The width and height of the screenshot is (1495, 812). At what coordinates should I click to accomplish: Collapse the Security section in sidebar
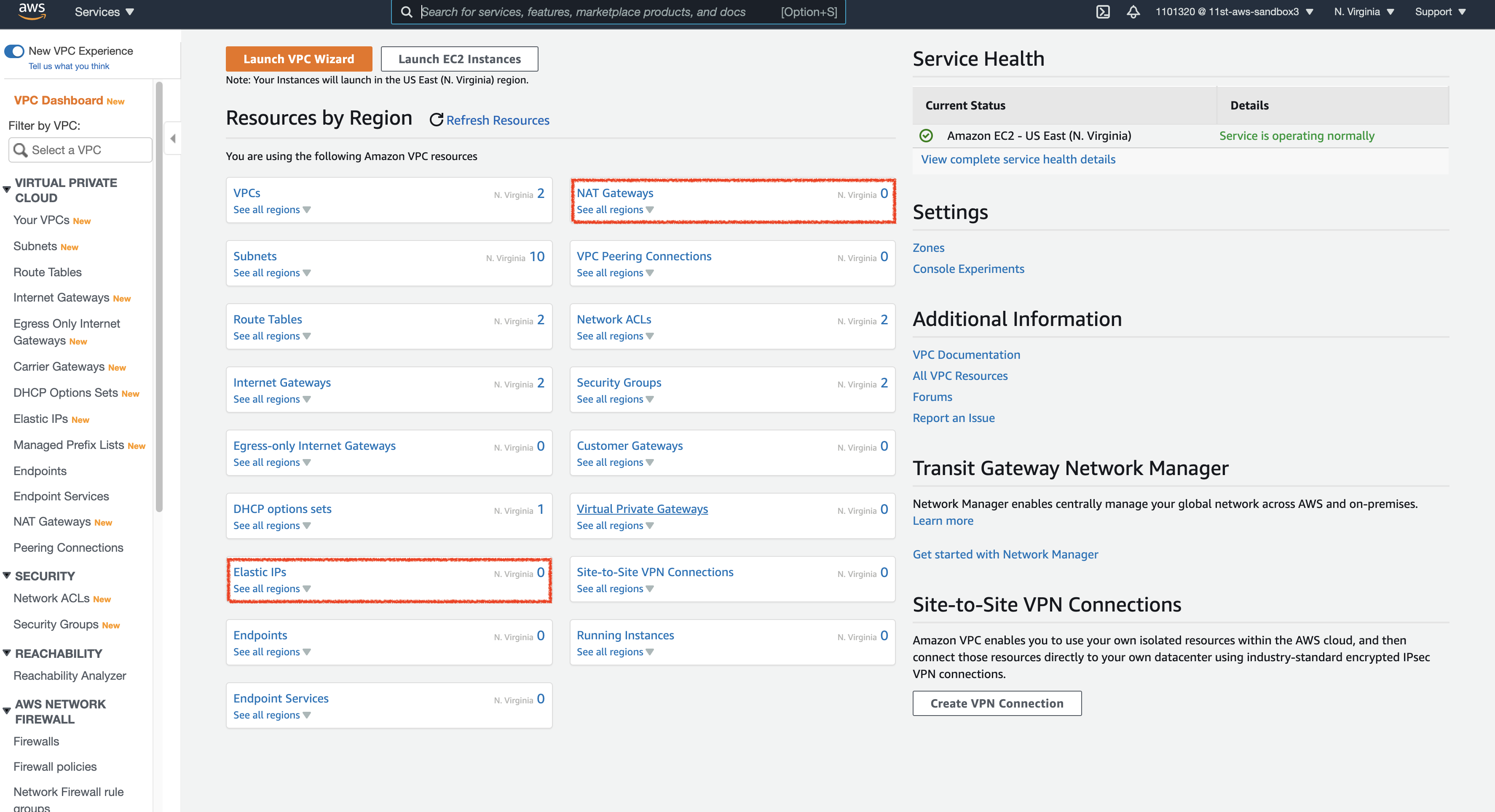pyautogui.click(x=7, y=575)
